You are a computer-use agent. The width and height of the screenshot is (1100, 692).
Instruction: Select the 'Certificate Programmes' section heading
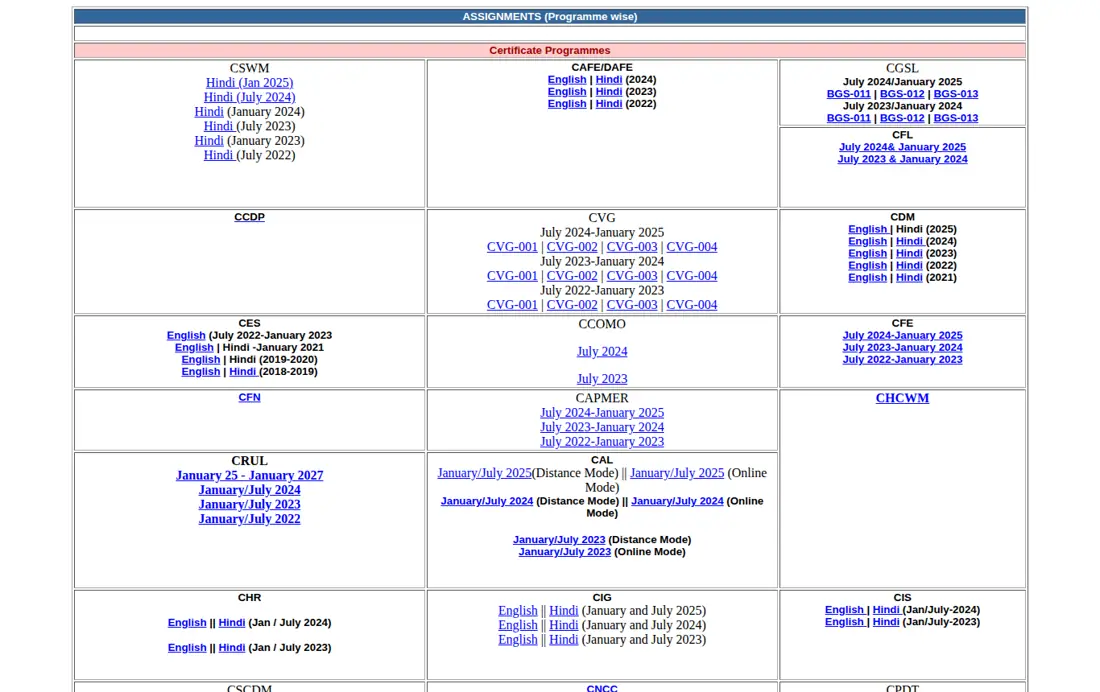tap(550, 51)
